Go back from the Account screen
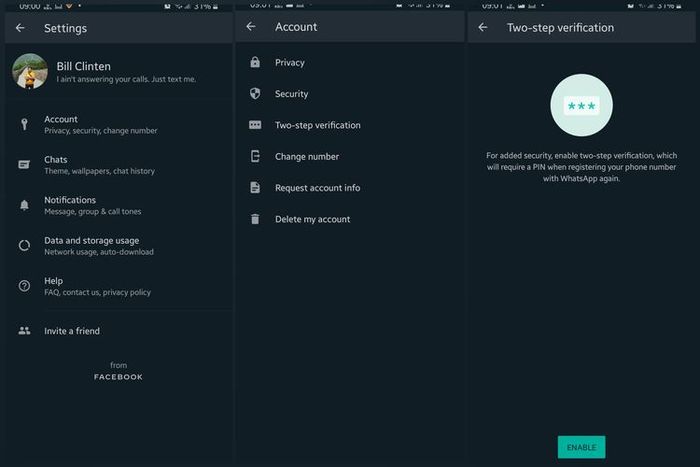 (251, 27)
